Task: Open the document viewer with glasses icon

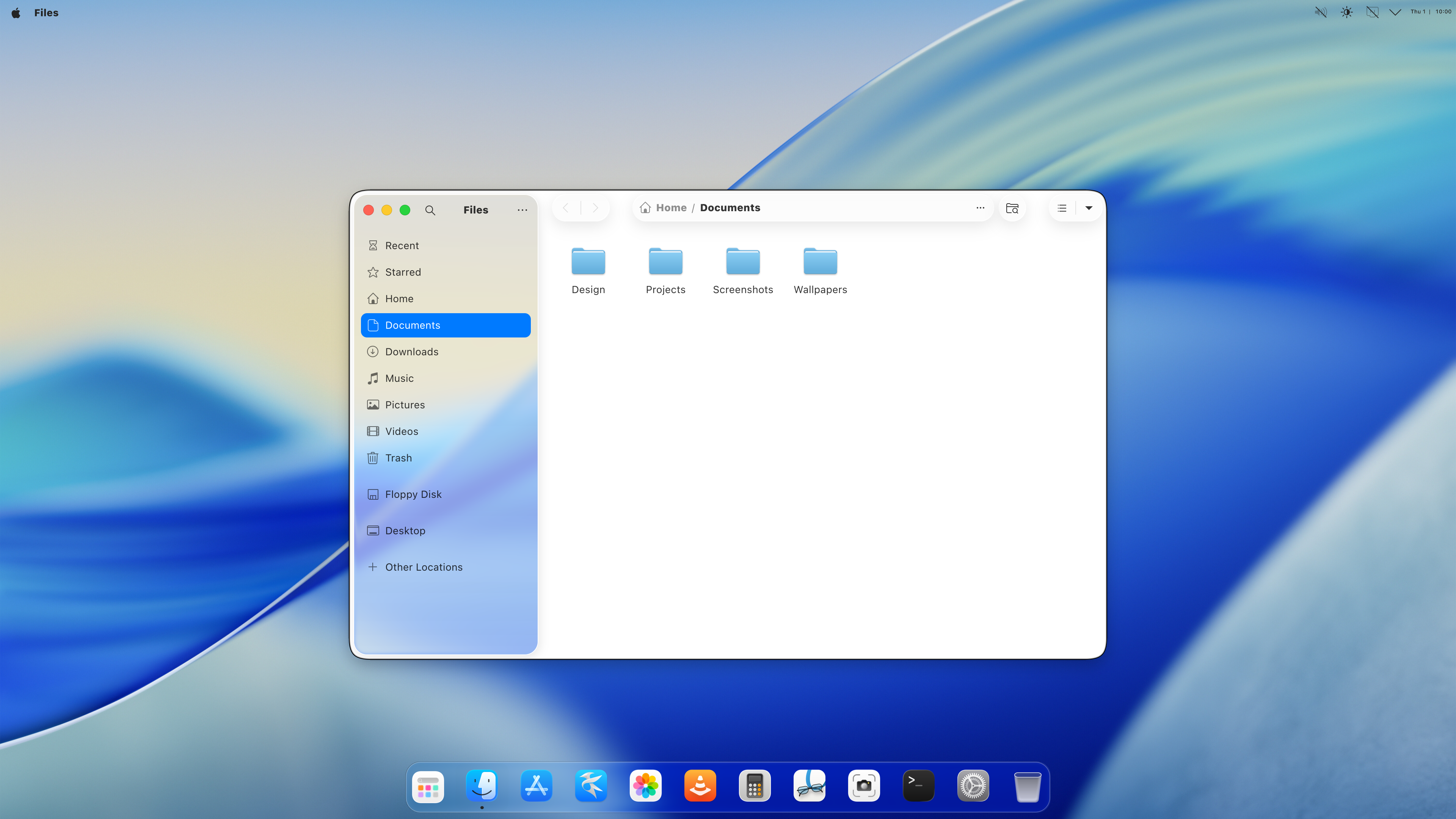Action: coord(810,786)
